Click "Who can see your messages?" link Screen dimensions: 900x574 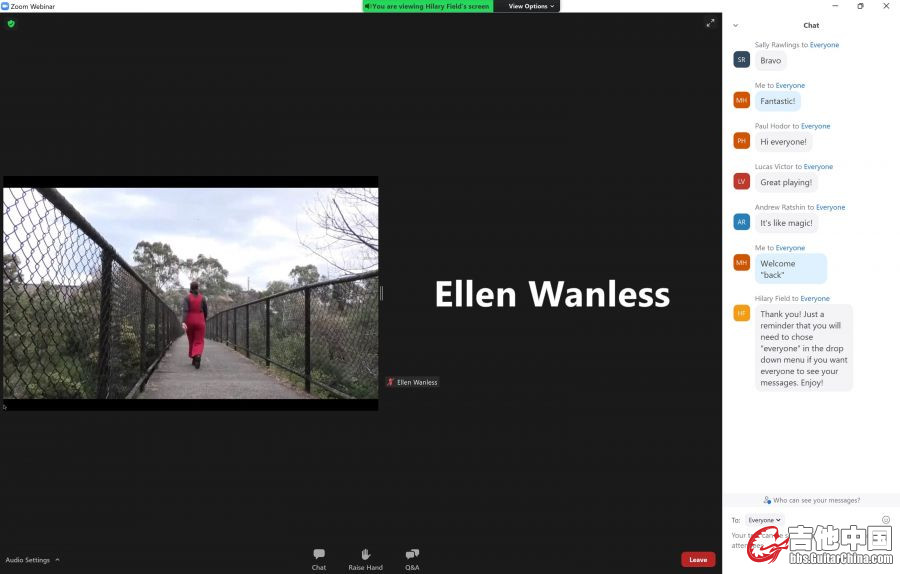coord(811,500)
